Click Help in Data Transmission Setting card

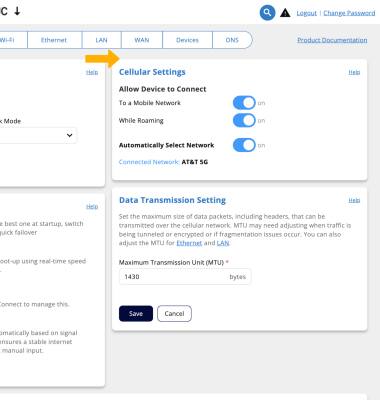[354, 200]
